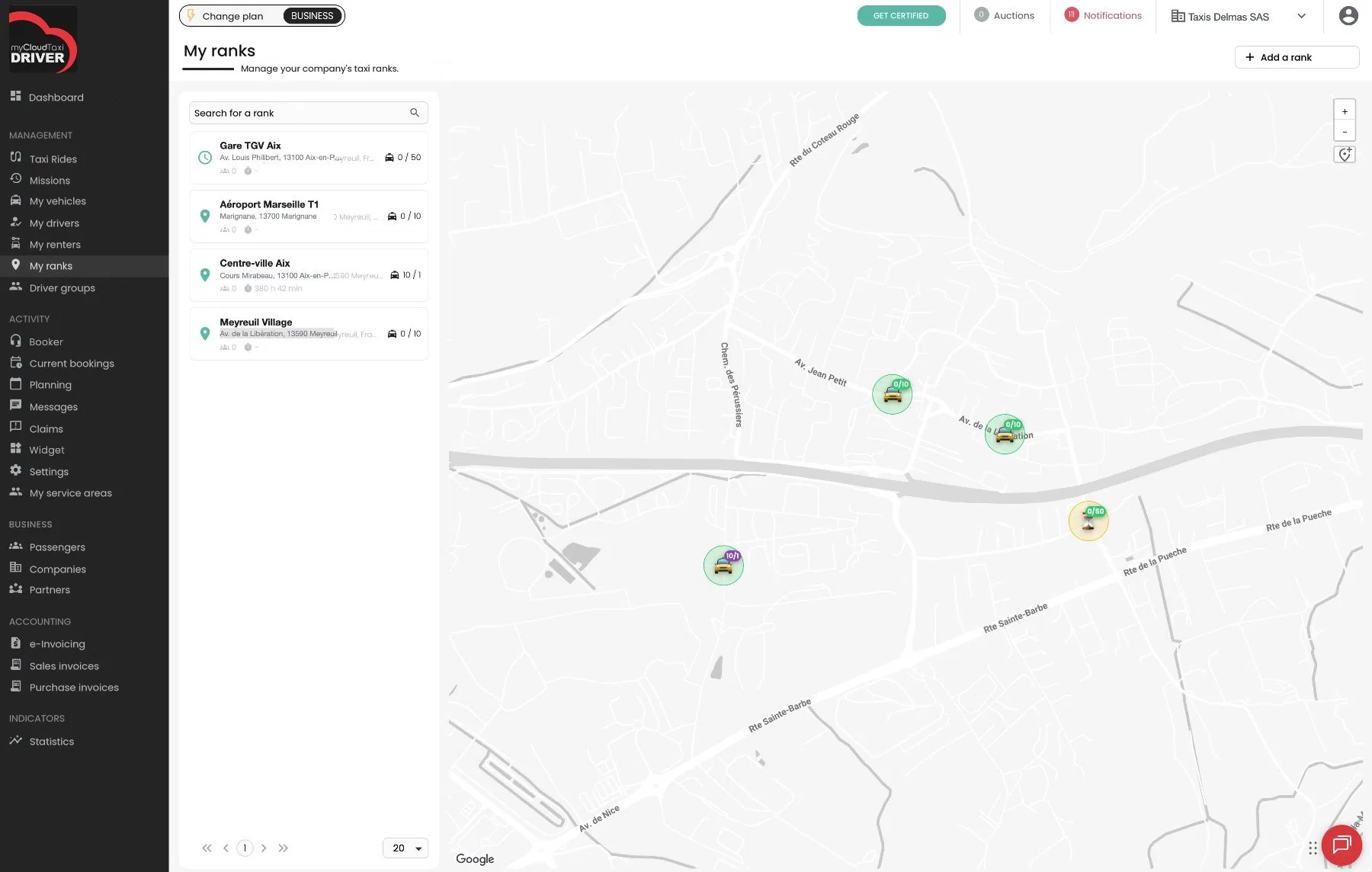The width and height of the screenshot is (1372, 872).
Task: Open Notifications
Action: click(1103, 15)
